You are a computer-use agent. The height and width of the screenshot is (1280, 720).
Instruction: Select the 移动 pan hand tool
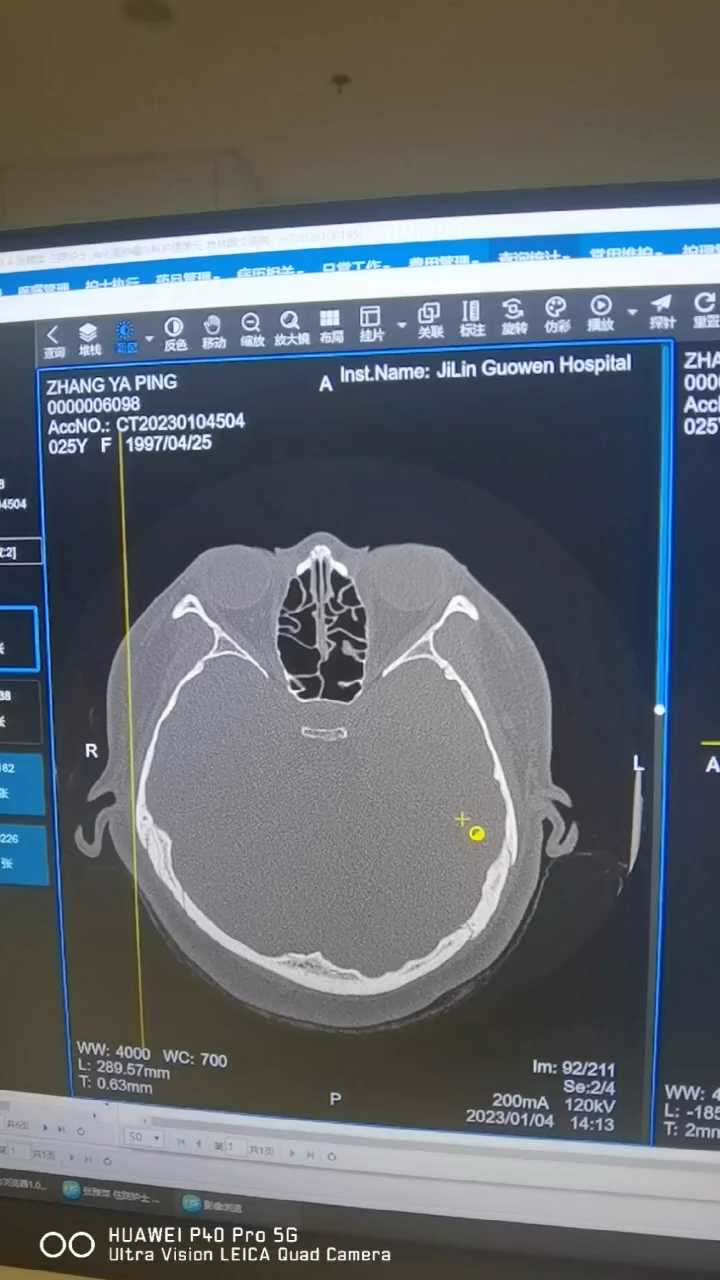coord(213,332)
